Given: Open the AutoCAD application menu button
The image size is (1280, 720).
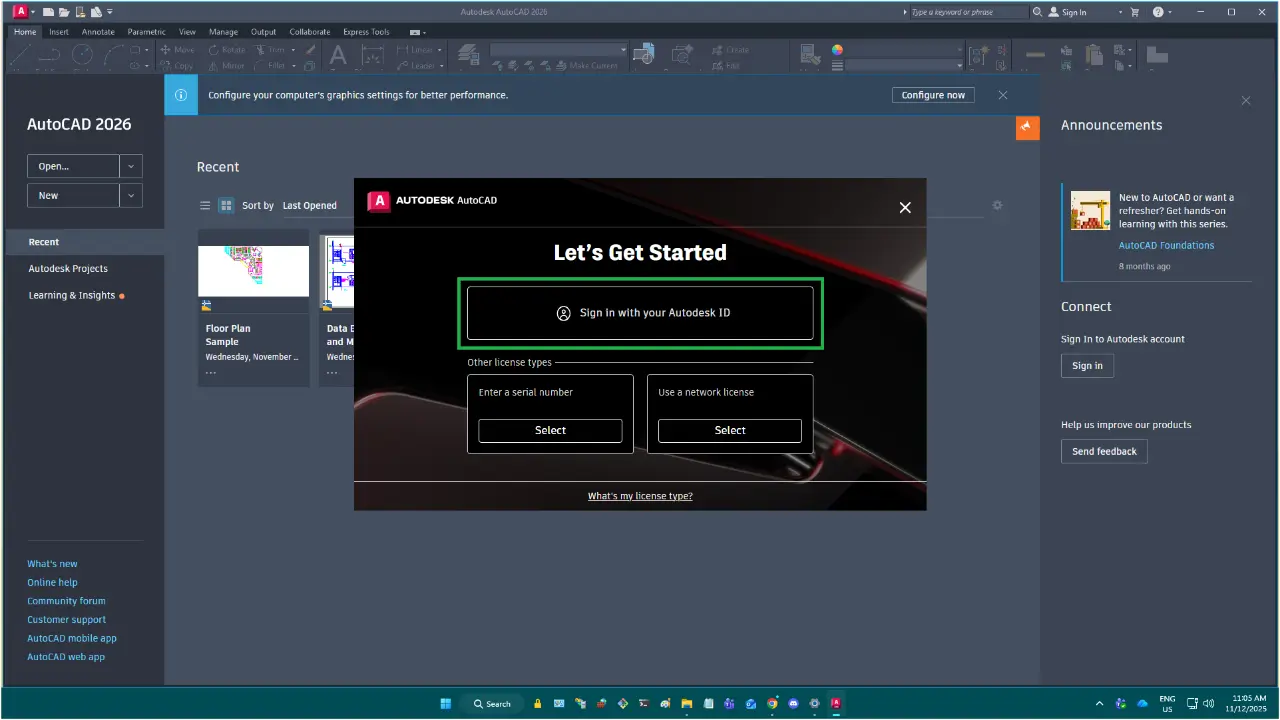Looking at the screenshot, I should click(21, 12).
